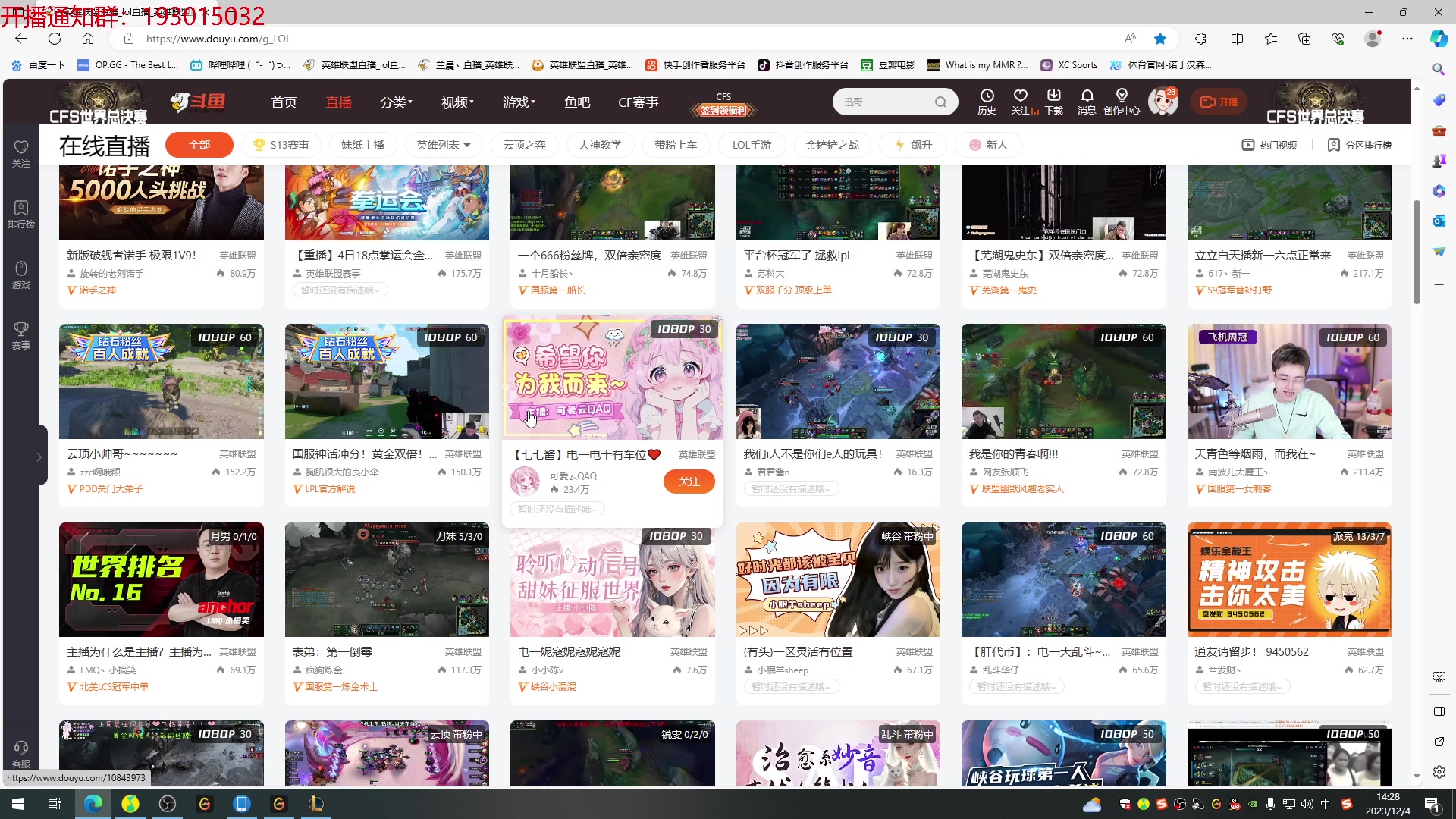This screenshot has height=819, width=1456.
Task: Select the 全部 category tab
Action: coord(199,145)
